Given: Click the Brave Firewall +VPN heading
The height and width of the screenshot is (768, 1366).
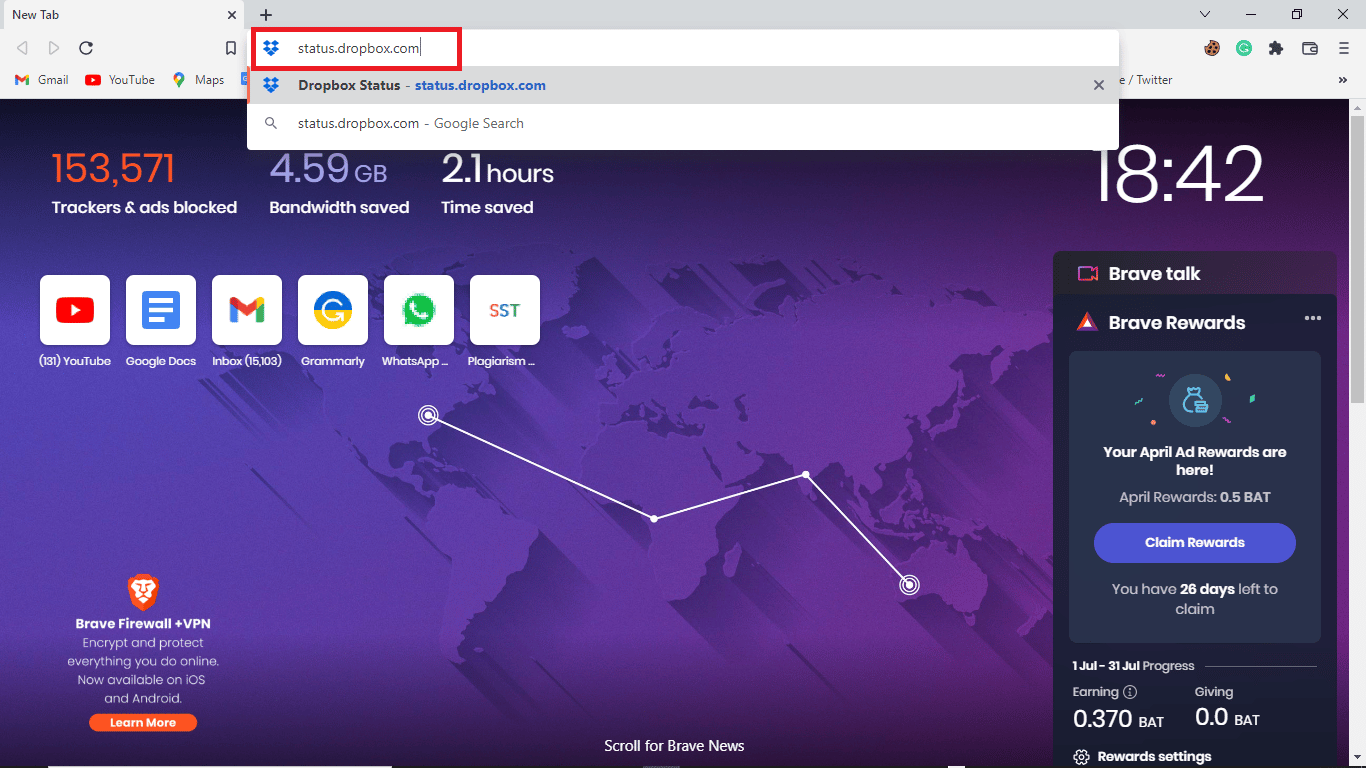Looking at the screenshot, I should pyautogui.click(x=143, y=623).
